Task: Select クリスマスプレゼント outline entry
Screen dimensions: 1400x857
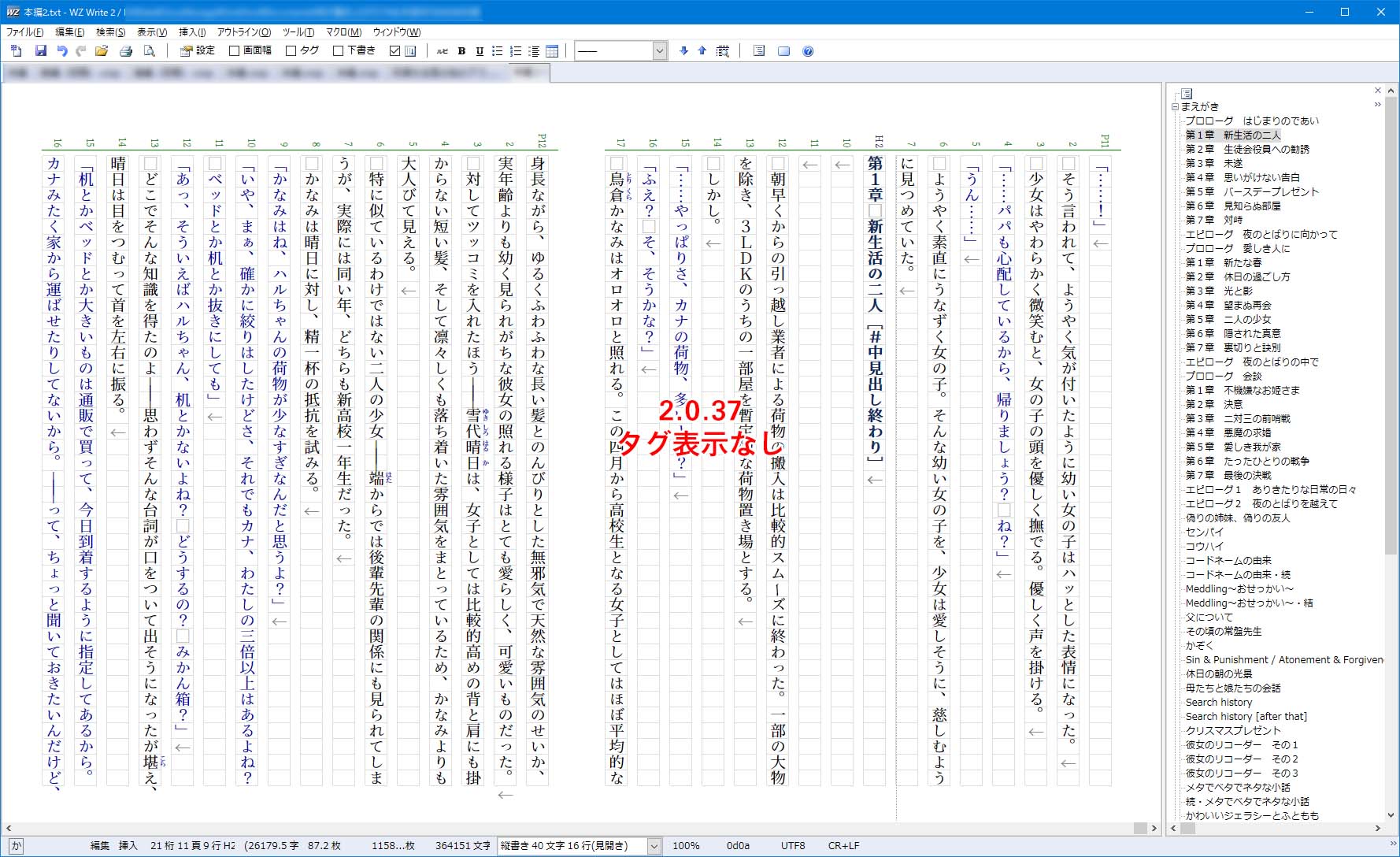Action: 1233,730
